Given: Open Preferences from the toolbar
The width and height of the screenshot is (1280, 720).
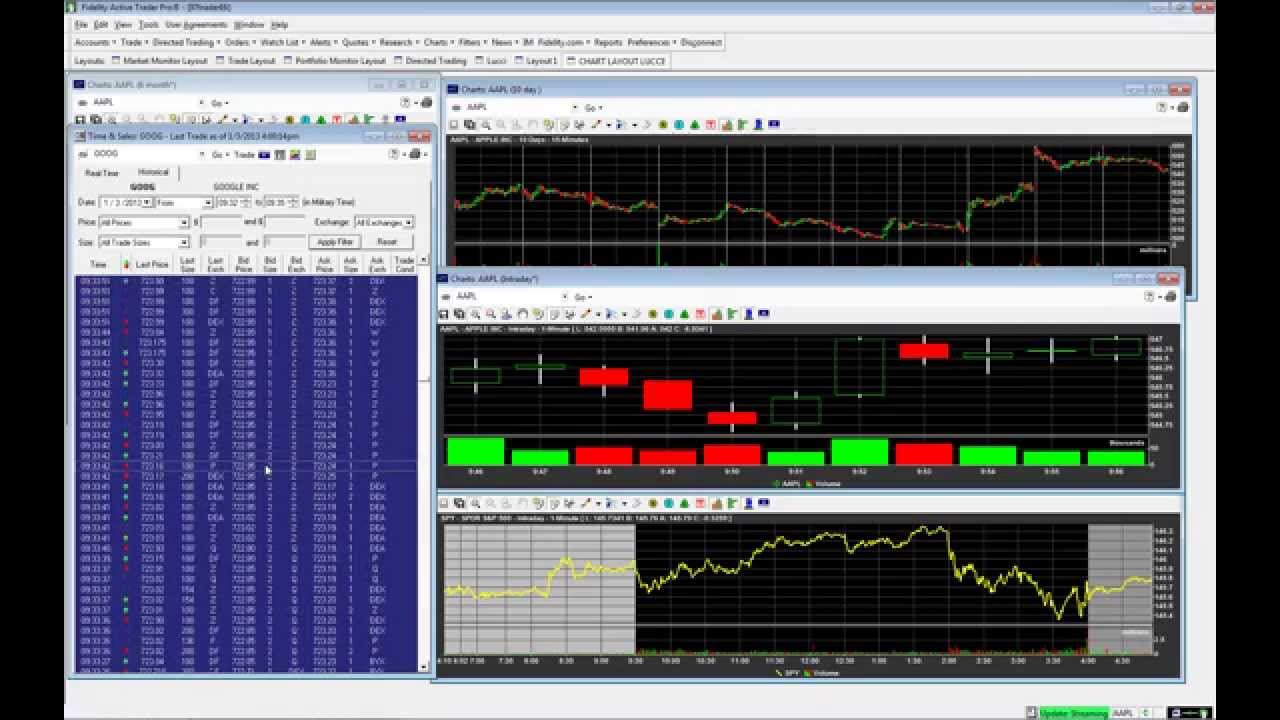Looking at the screenshot, I should [x=648, y=43].
